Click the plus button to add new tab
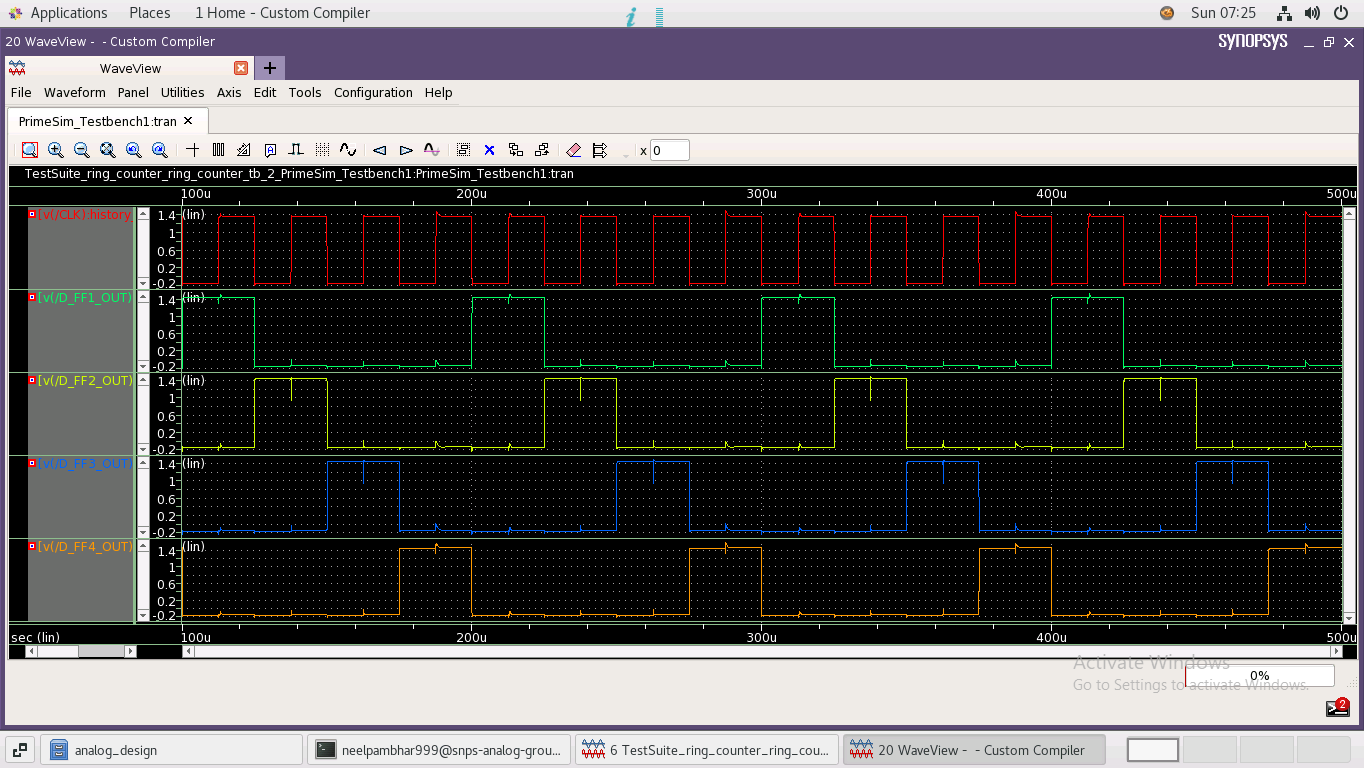 click(268, 68)
